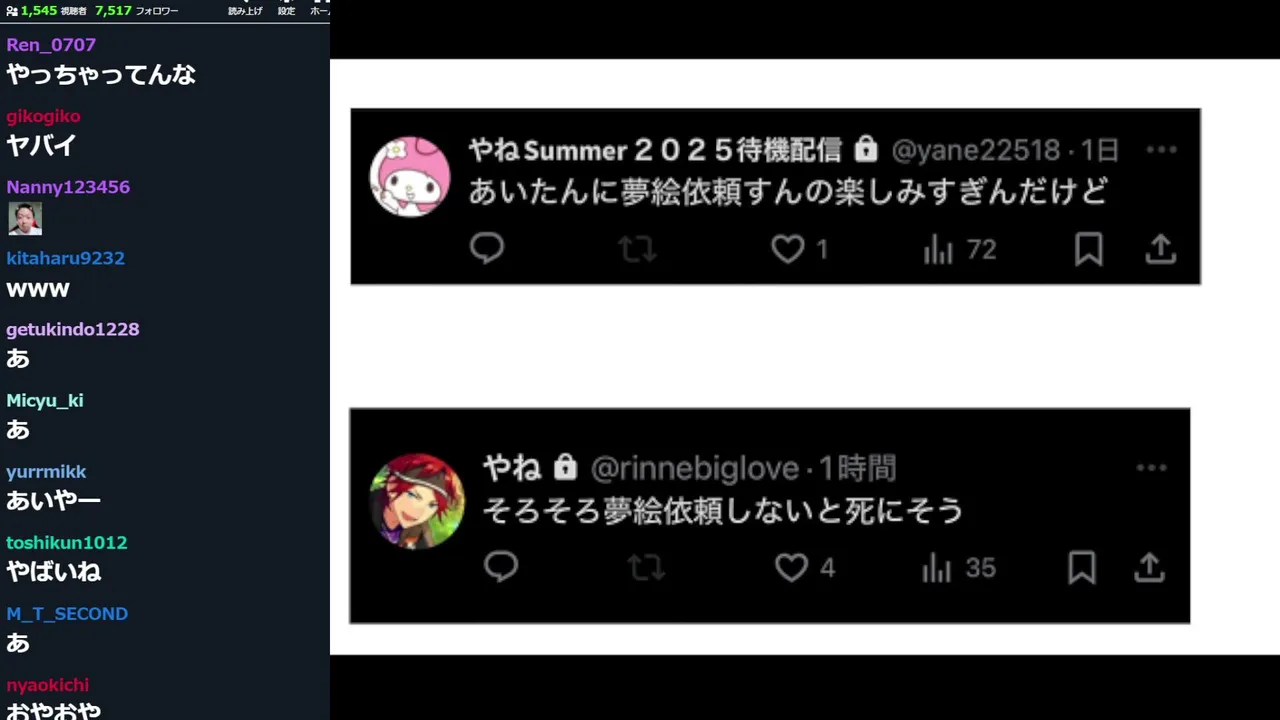This screenshot has width=1280, height=720.
Task: Open the My Melody profile avatar
Action: tap(410, 176)
